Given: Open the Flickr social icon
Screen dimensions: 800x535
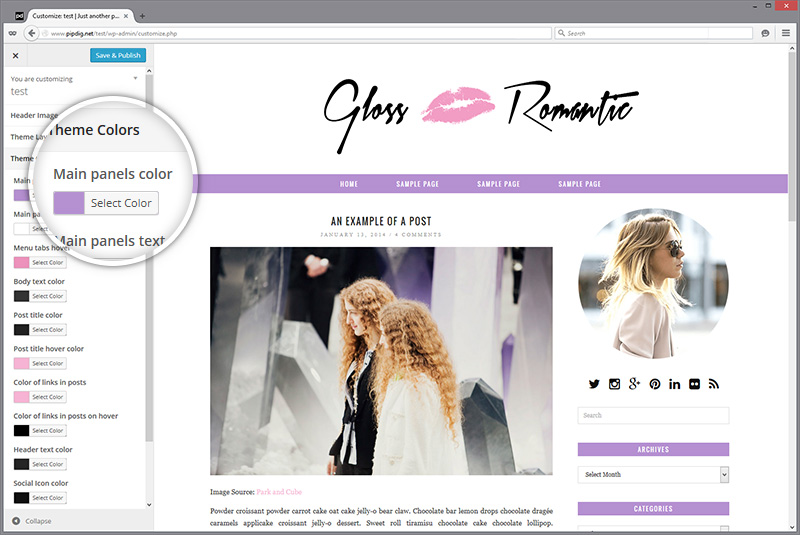Looking at the screenshot, I should [694, 384].
